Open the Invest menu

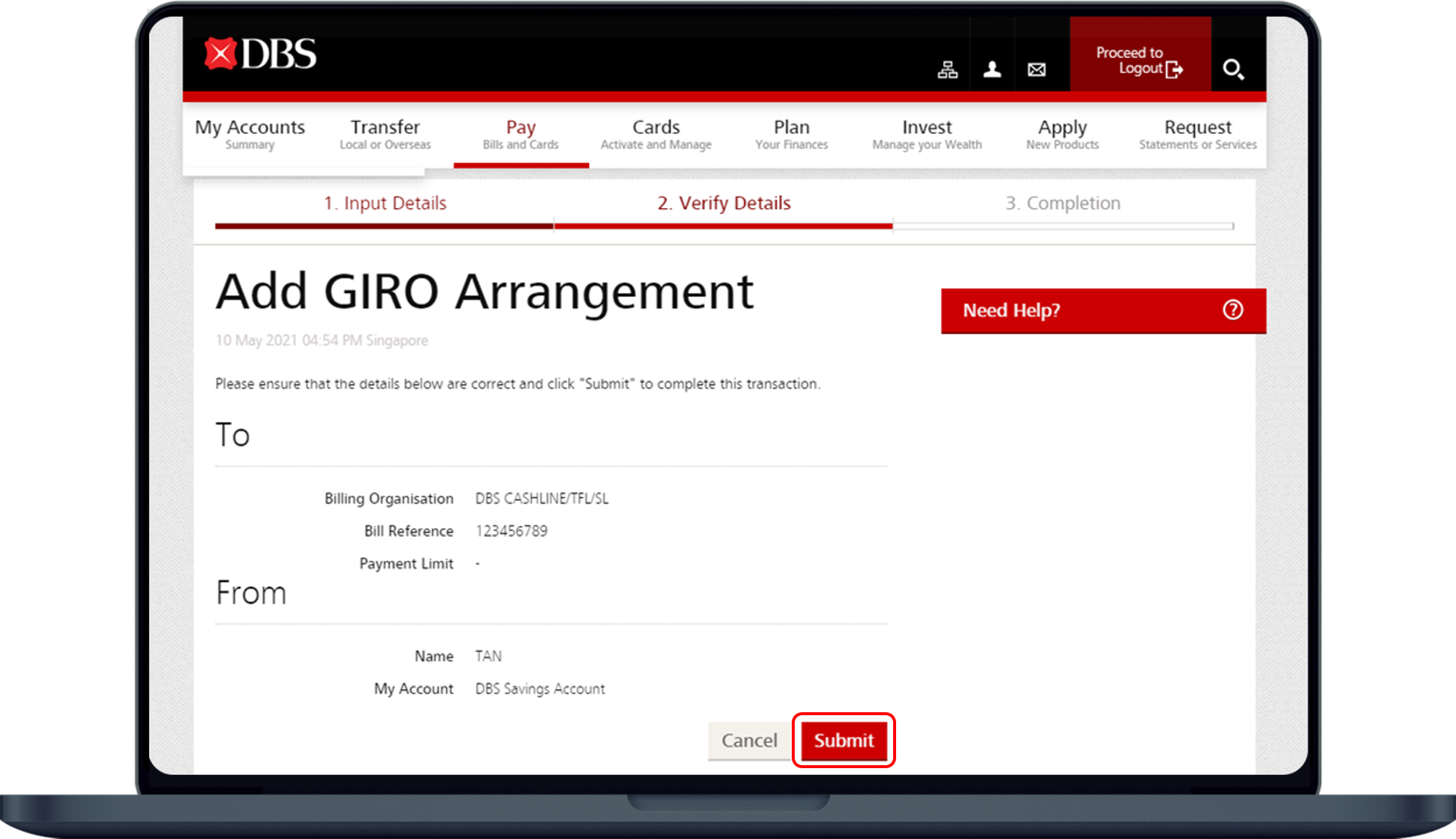pyautogui.click(x=927, y=134)
